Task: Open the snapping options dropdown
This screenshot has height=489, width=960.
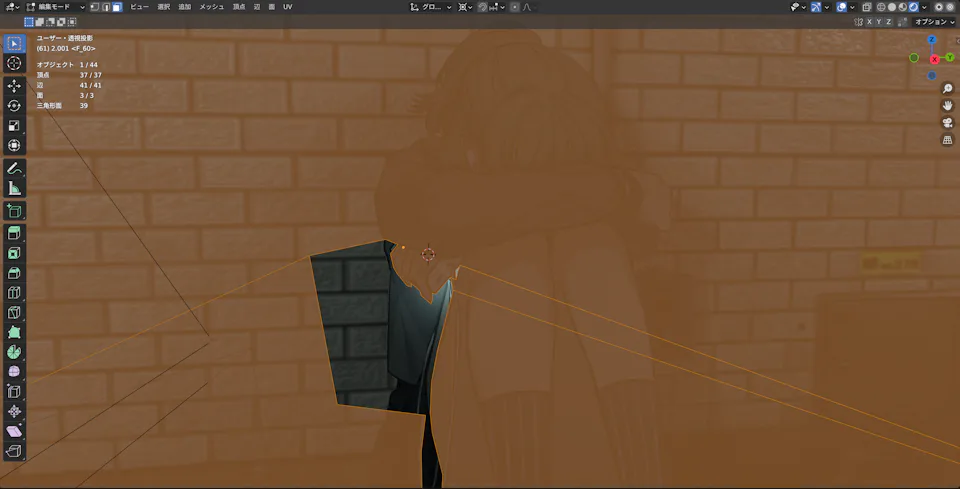Action: [x=497, y=7]
